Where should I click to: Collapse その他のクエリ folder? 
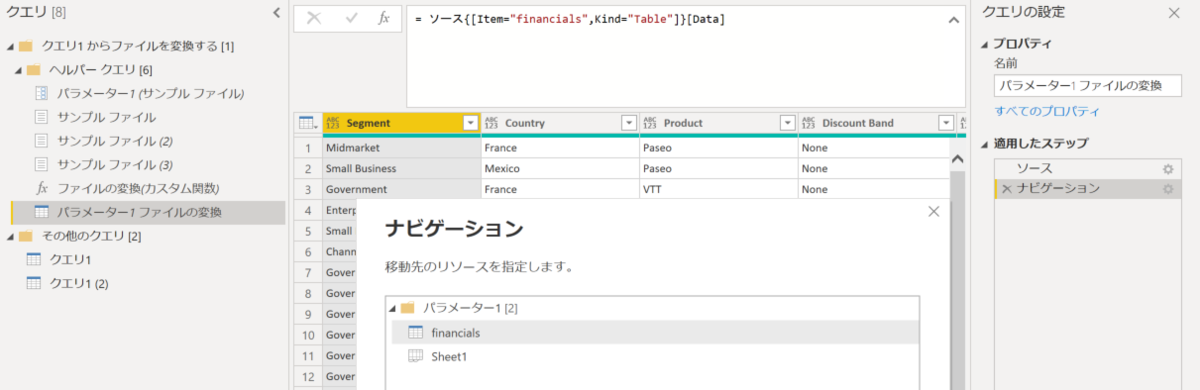[x=9, y=236]
